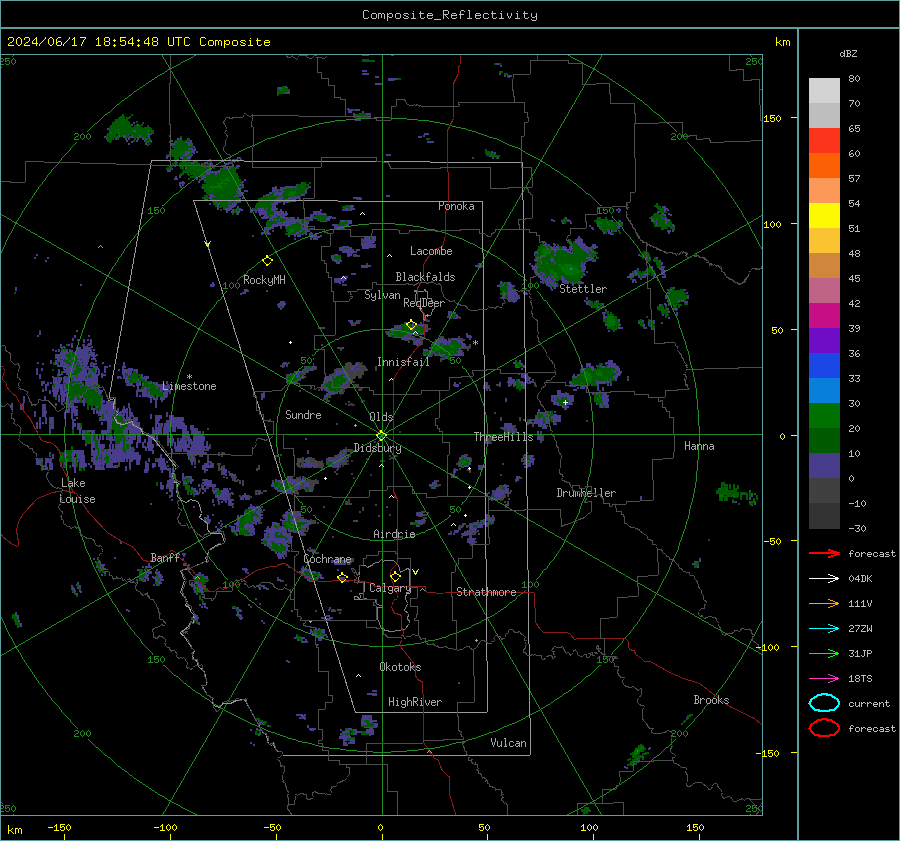Click the yellow diamond marker near RockyMH

coord(267,261)
